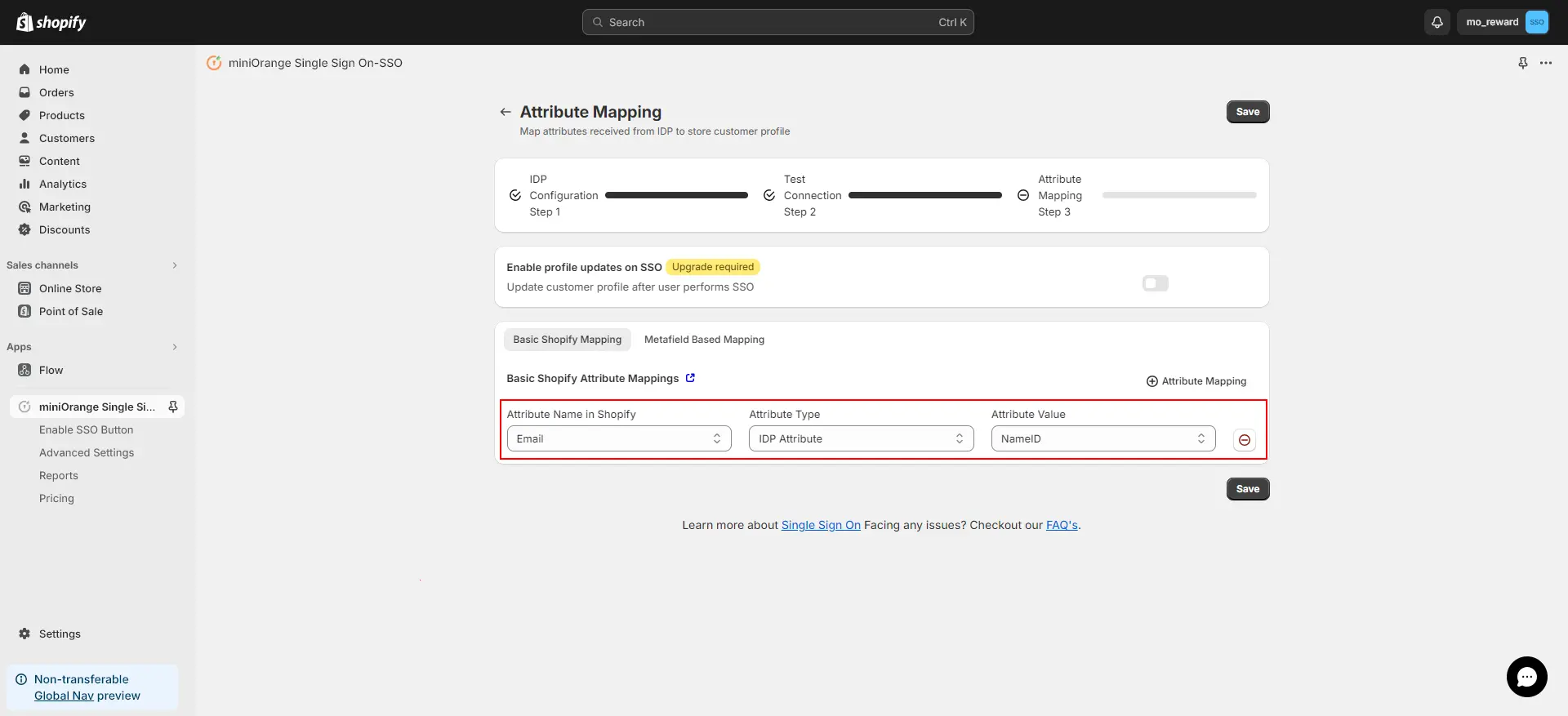The width and height of the screenshot is (1568, 716).
Task: Click the info icon in Non-transferable notice
Action: point(21,679)
